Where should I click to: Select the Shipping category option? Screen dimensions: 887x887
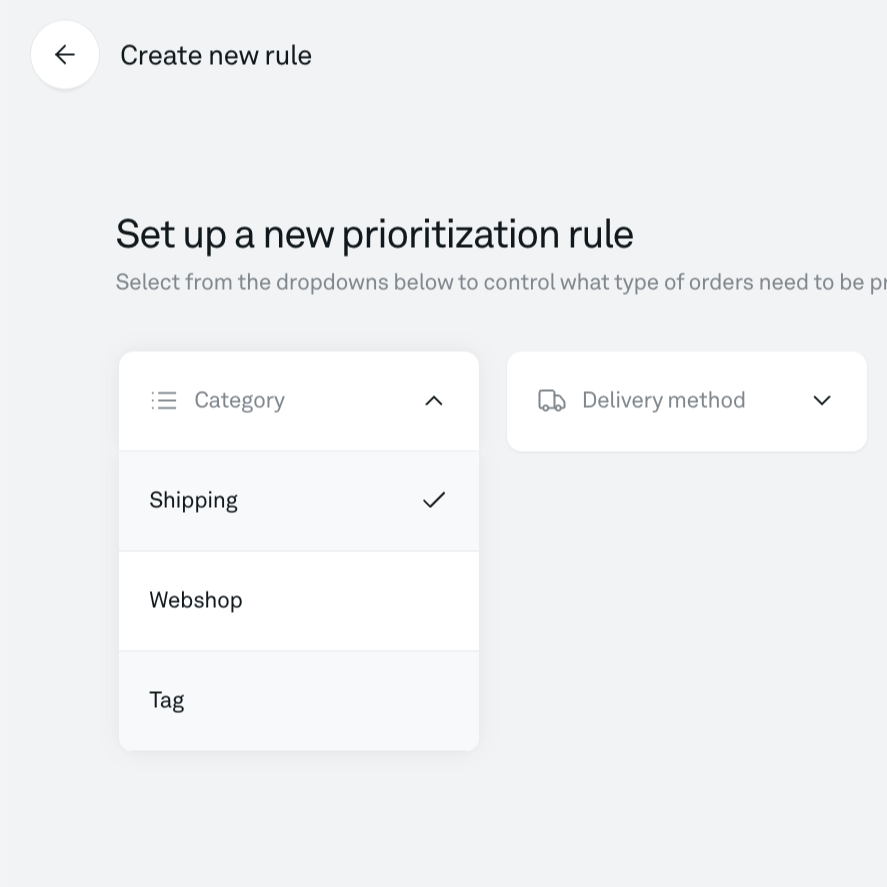(x=299, y=501)
